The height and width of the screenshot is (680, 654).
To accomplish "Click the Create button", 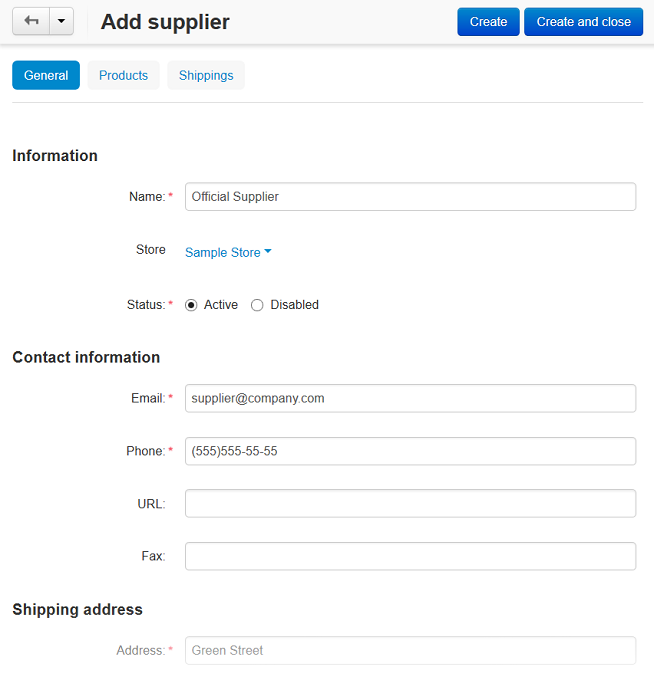I will (488, 22).
